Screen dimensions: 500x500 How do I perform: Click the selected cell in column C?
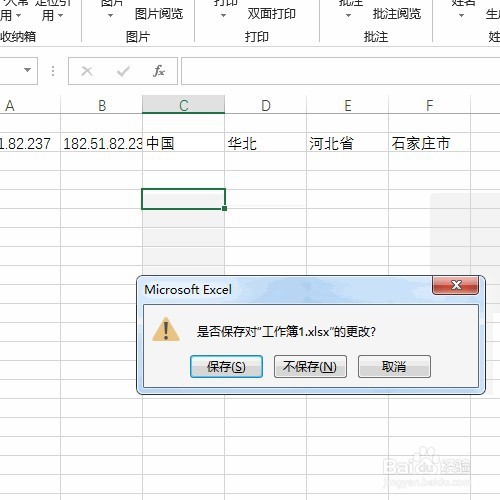[x=184, y=199]
